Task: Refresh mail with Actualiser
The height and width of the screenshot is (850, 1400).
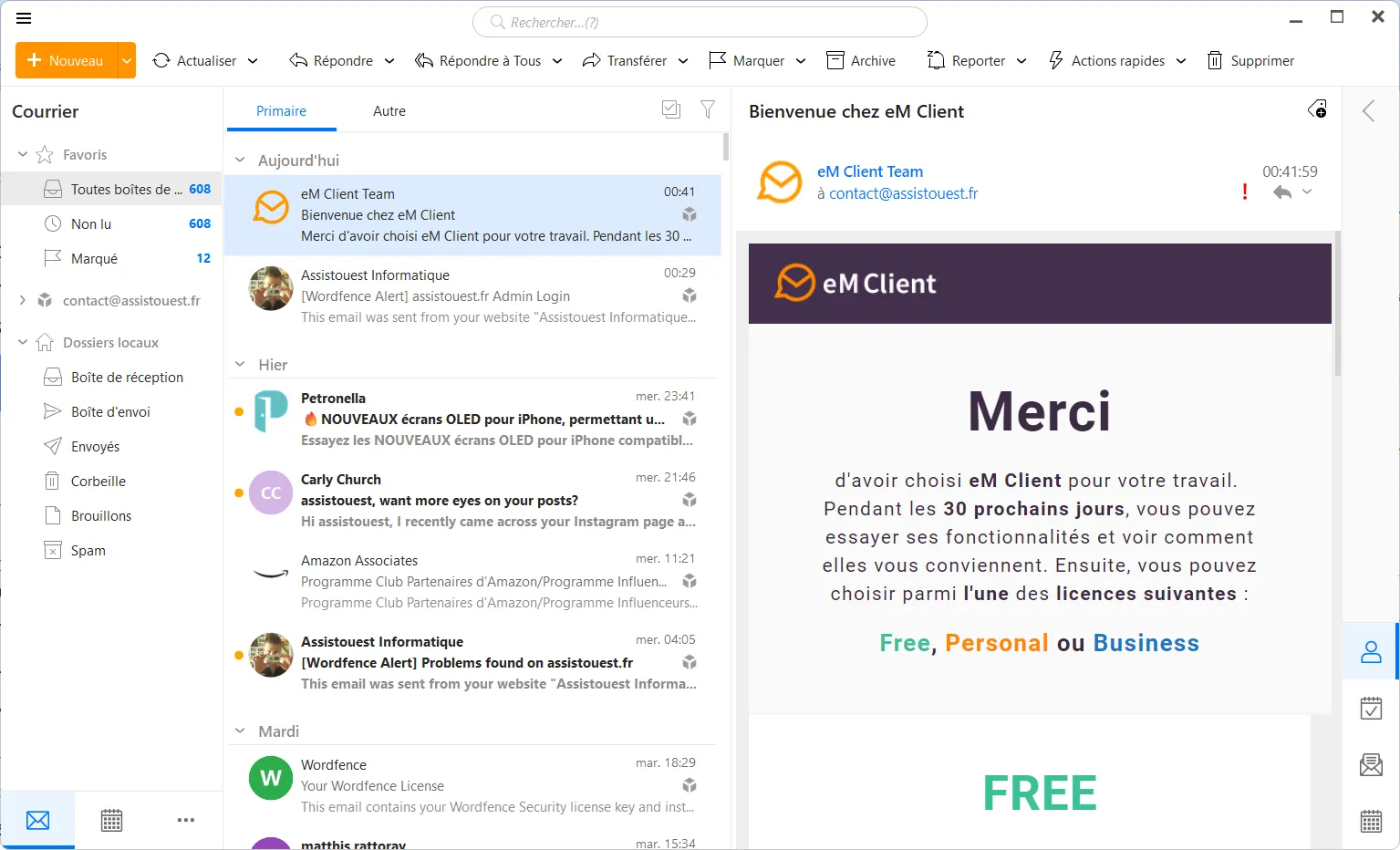Action: click(x=194, y=60)
